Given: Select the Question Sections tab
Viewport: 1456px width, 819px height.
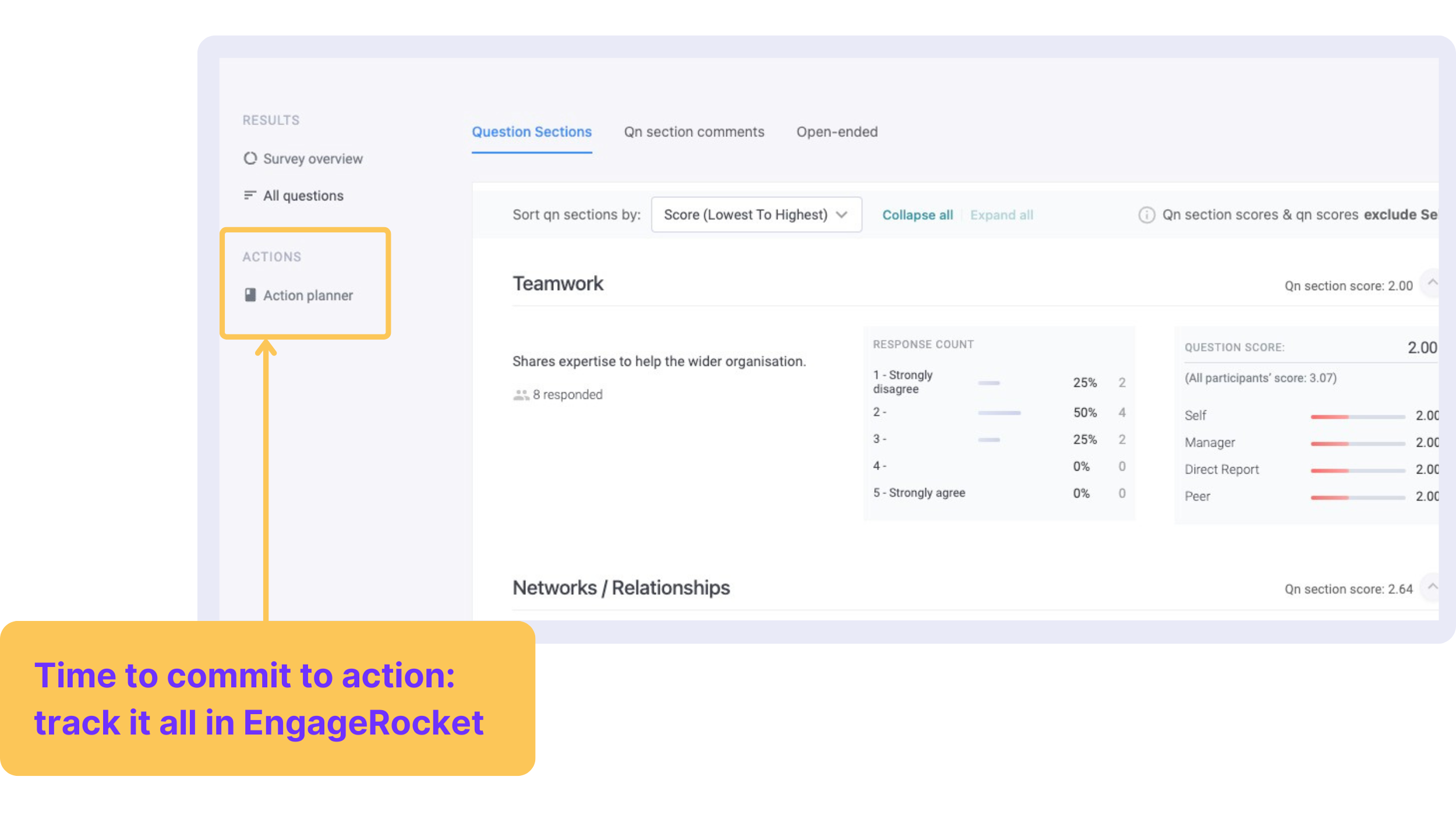Looking at the screenshot, I should pyautogui.click(x=531, y=132).
